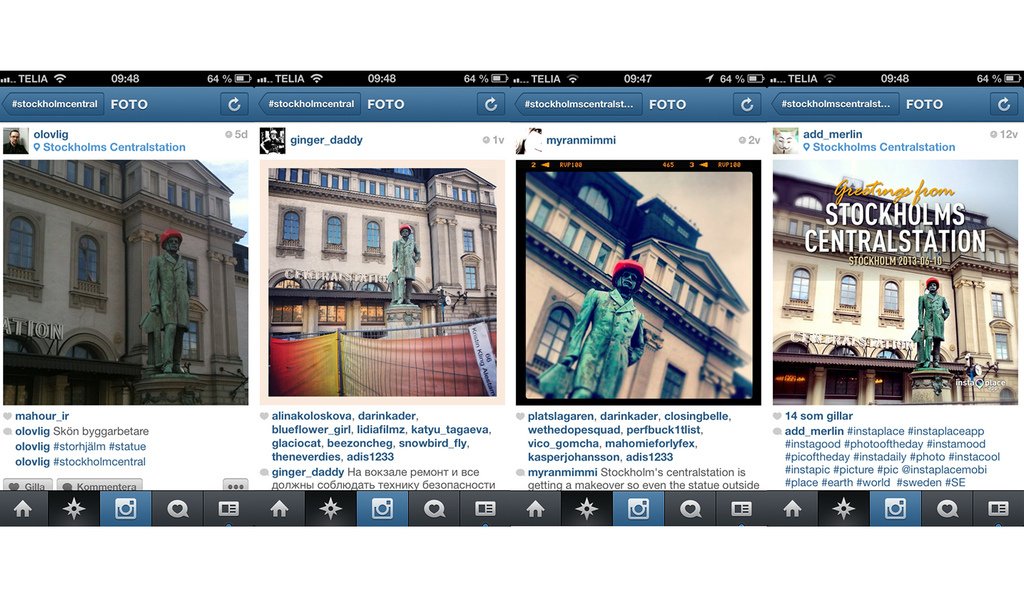Open the ginger_daddy username link in the post header
The image size is (1024, 604).
(x=326, y=140)
